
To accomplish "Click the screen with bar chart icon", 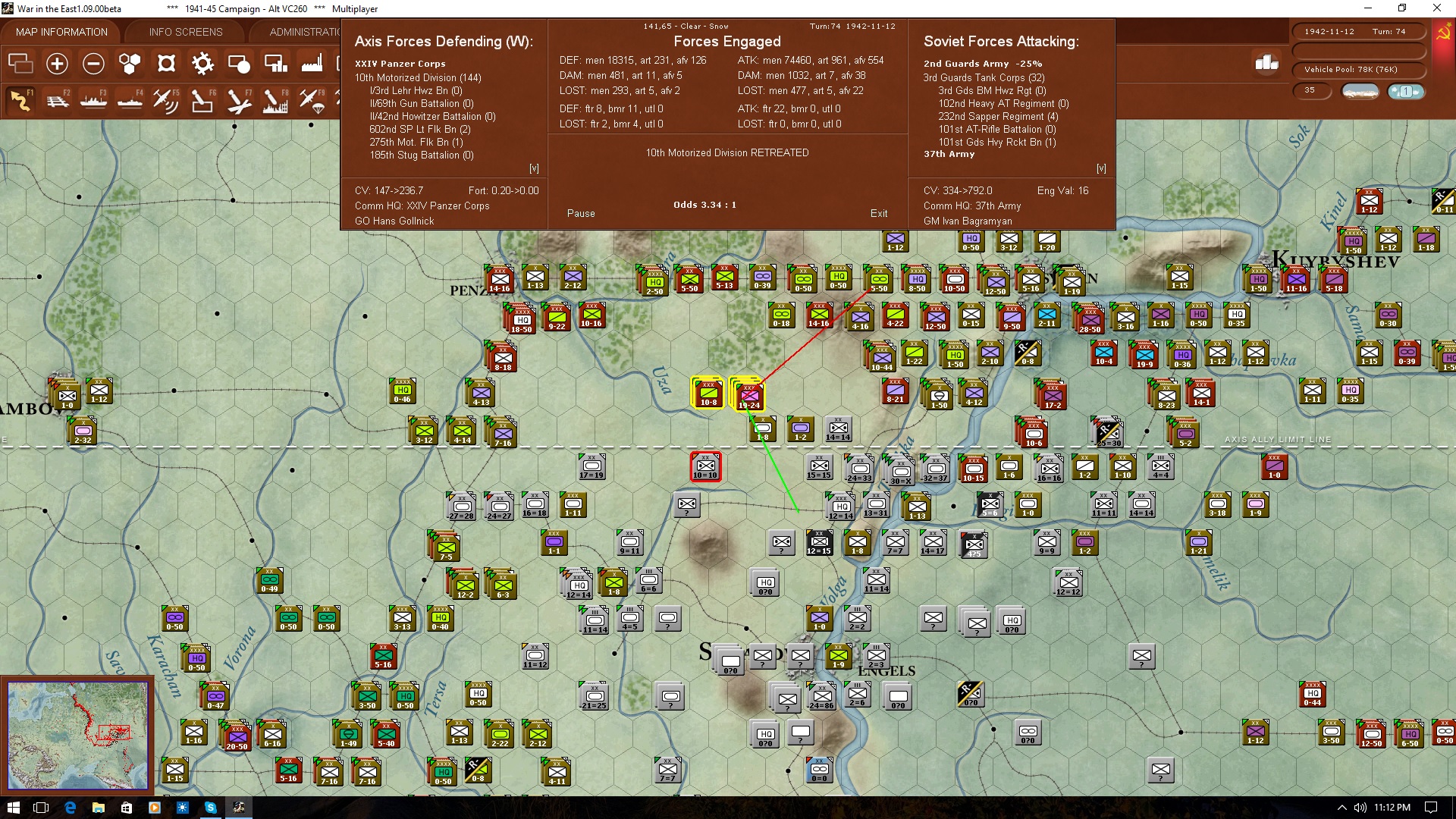I will click(x=275, y=64).
